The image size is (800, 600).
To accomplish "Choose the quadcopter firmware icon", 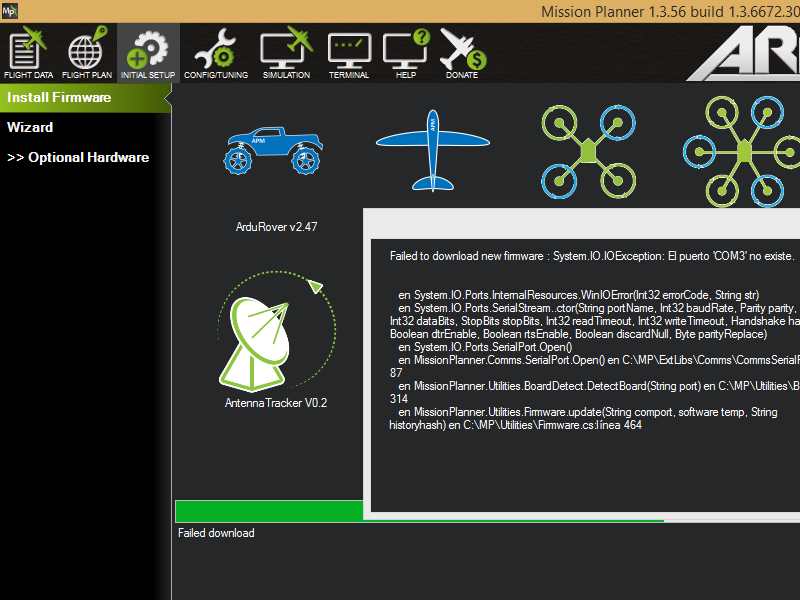I will pos(588,152).
